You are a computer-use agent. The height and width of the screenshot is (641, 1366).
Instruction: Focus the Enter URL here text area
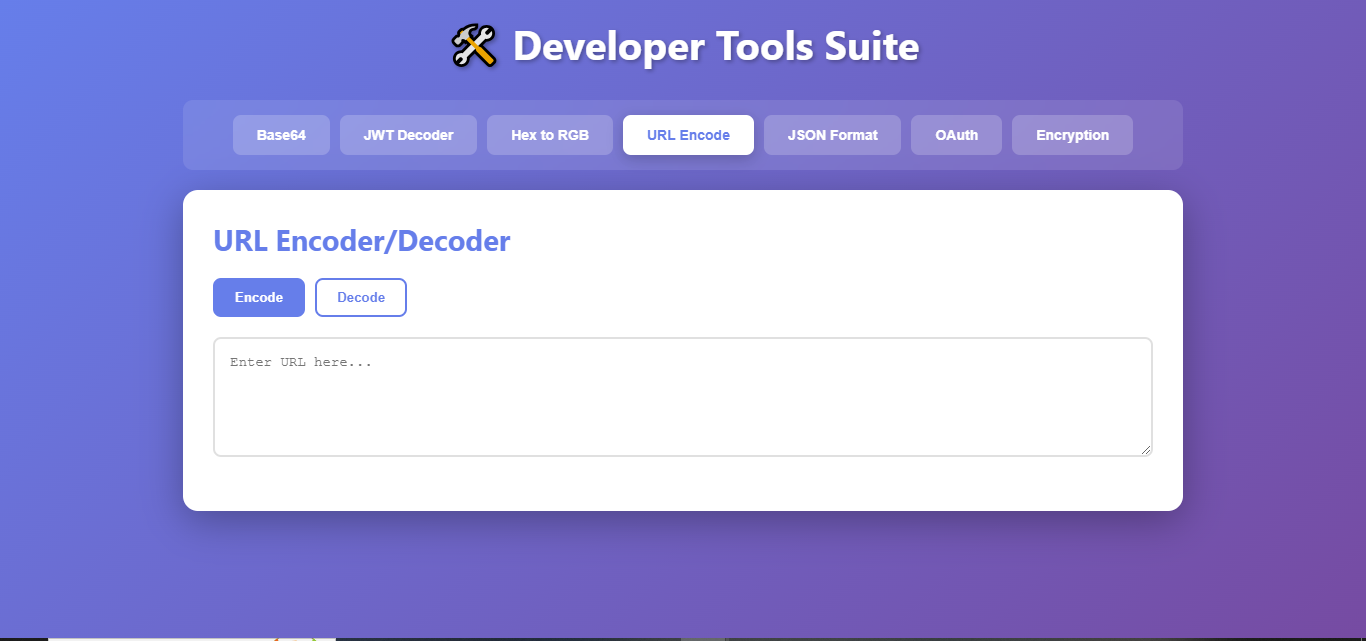[x=683, y=395]
